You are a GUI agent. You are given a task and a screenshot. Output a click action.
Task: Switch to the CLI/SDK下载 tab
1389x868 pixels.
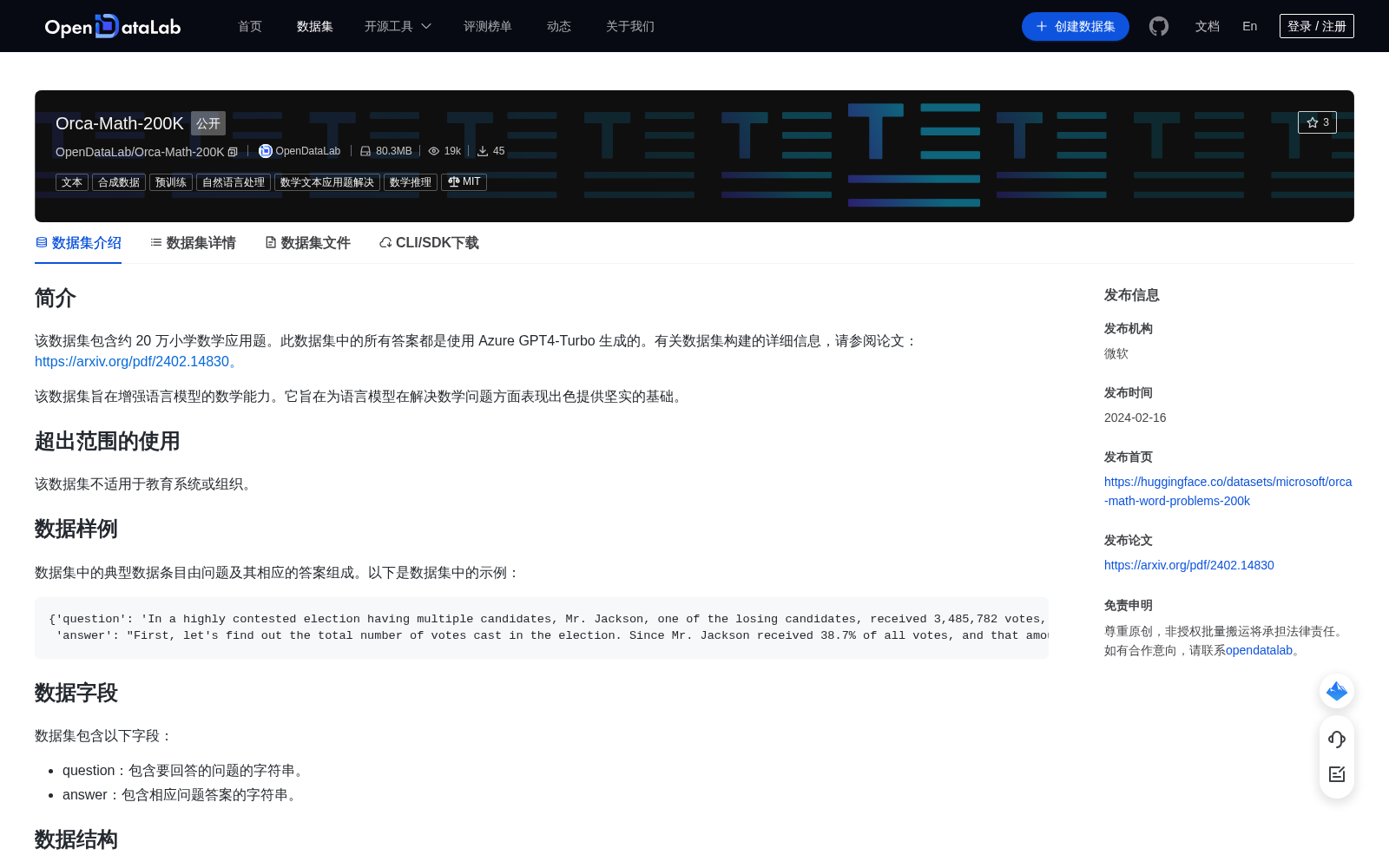[x=429, y=243]
